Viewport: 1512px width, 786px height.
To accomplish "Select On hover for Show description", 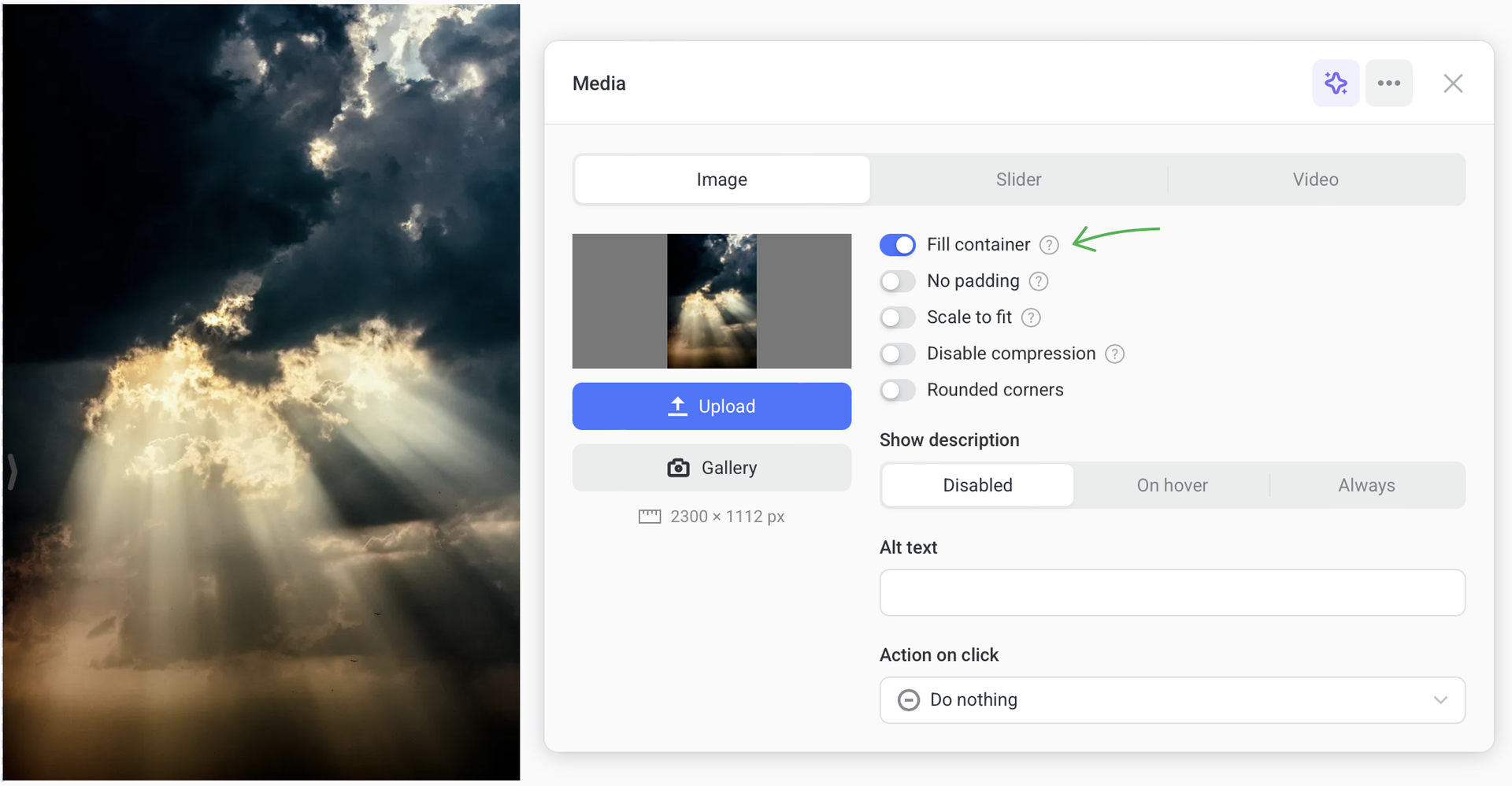I will point(1171,485).
